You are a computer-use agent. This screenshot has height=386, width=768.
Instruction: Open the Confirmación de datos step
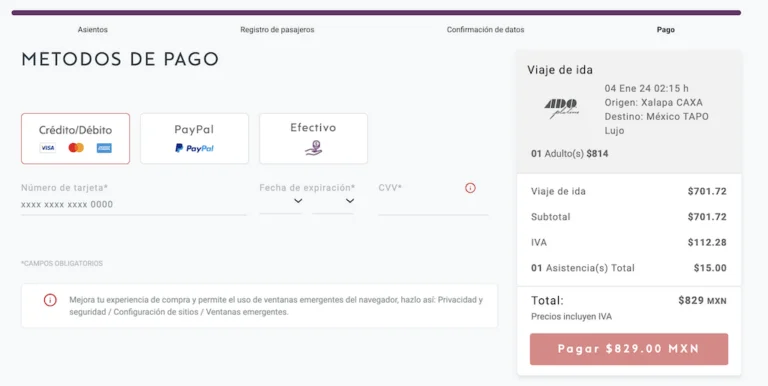click(x=485, y=29)
